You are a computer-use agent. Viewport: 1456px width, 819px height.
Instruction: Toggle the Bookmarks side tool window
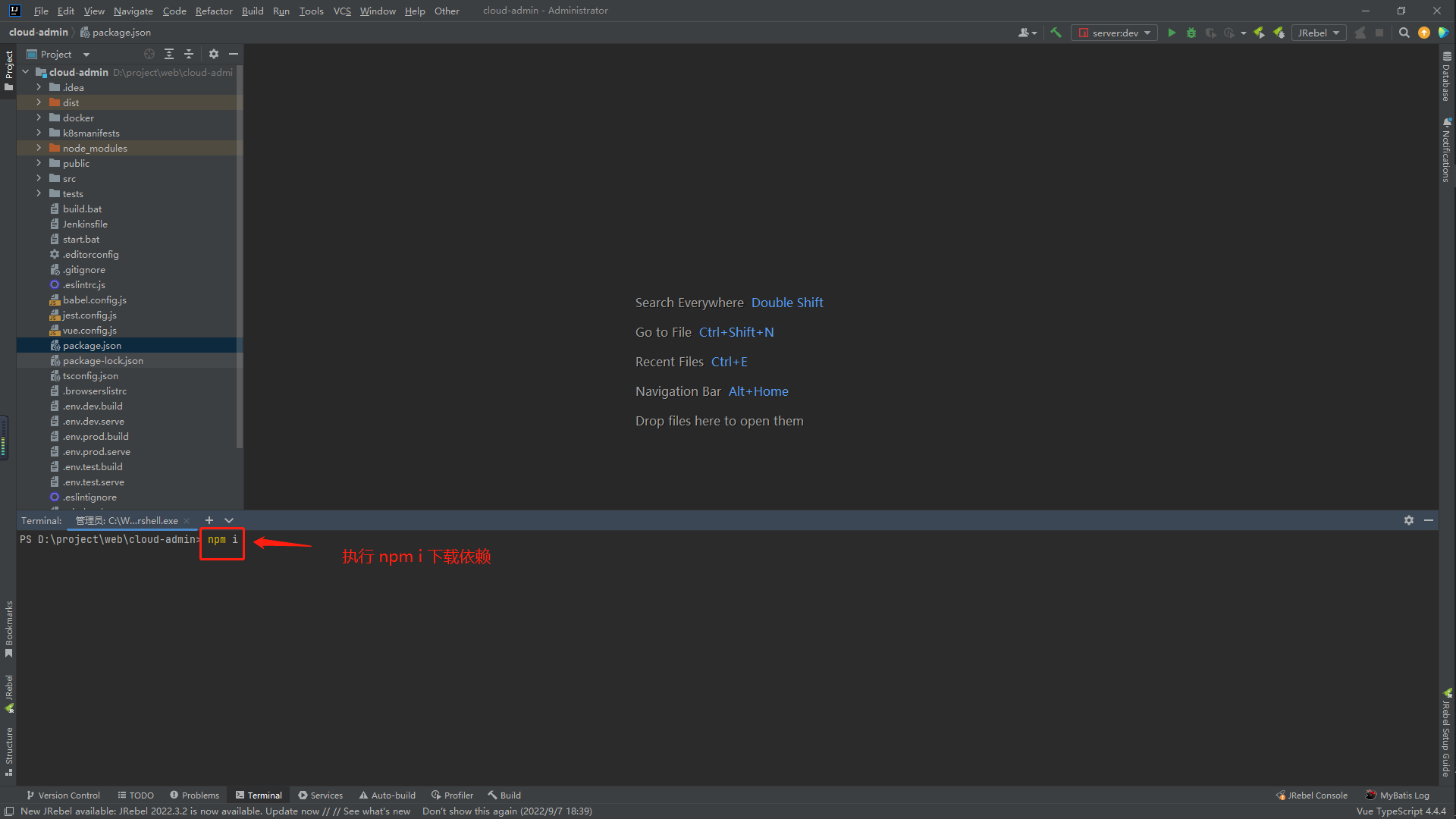click(9, 628)
